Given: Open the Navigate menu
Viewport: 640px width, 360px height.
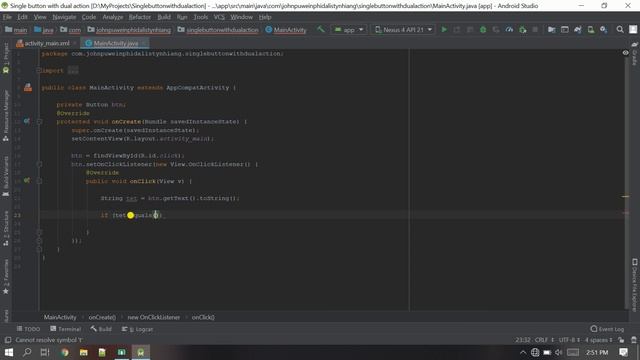Looking at the screenshot, I should pyautogui.click(x=64, y=17).
